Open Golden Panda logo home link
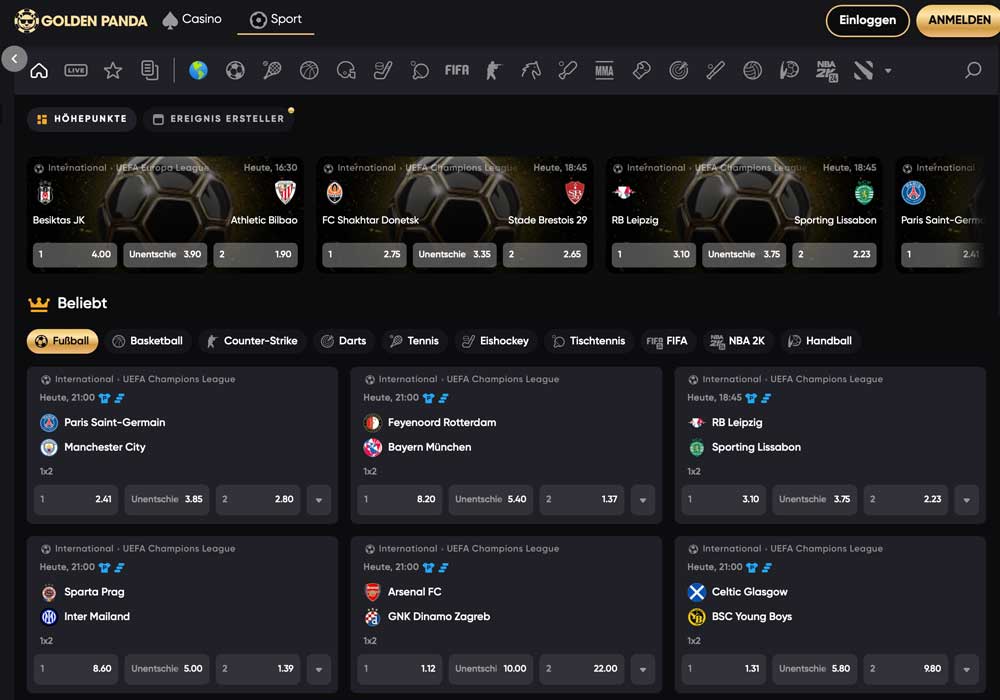1000x700 pixels. point(80,20)
